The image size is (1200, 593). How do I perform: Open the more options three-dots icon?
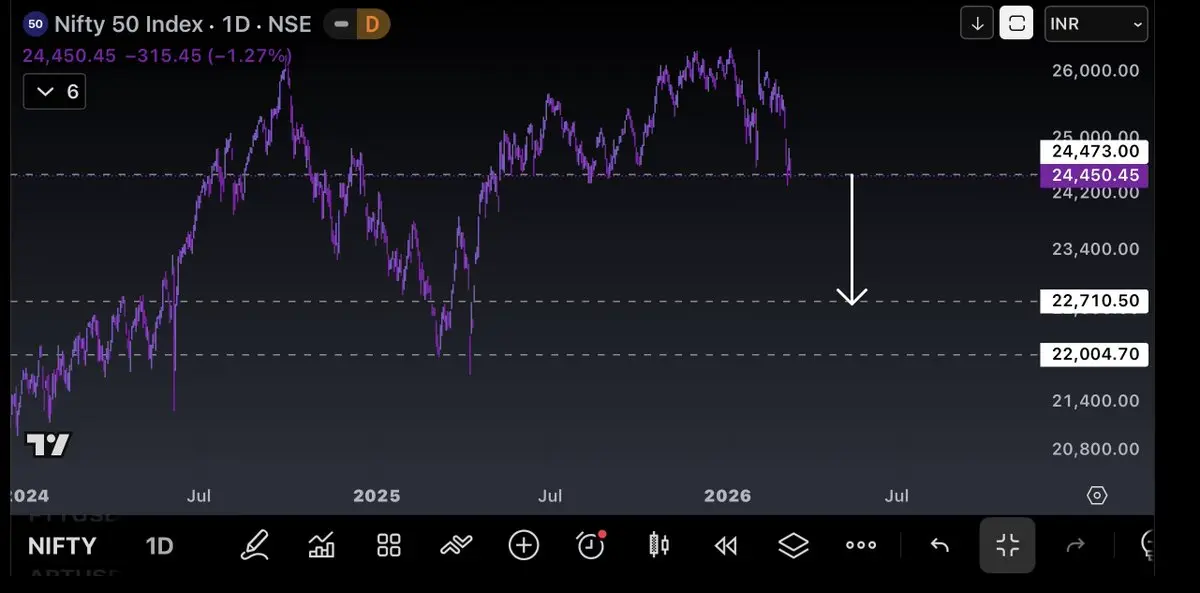coord(861,545)
